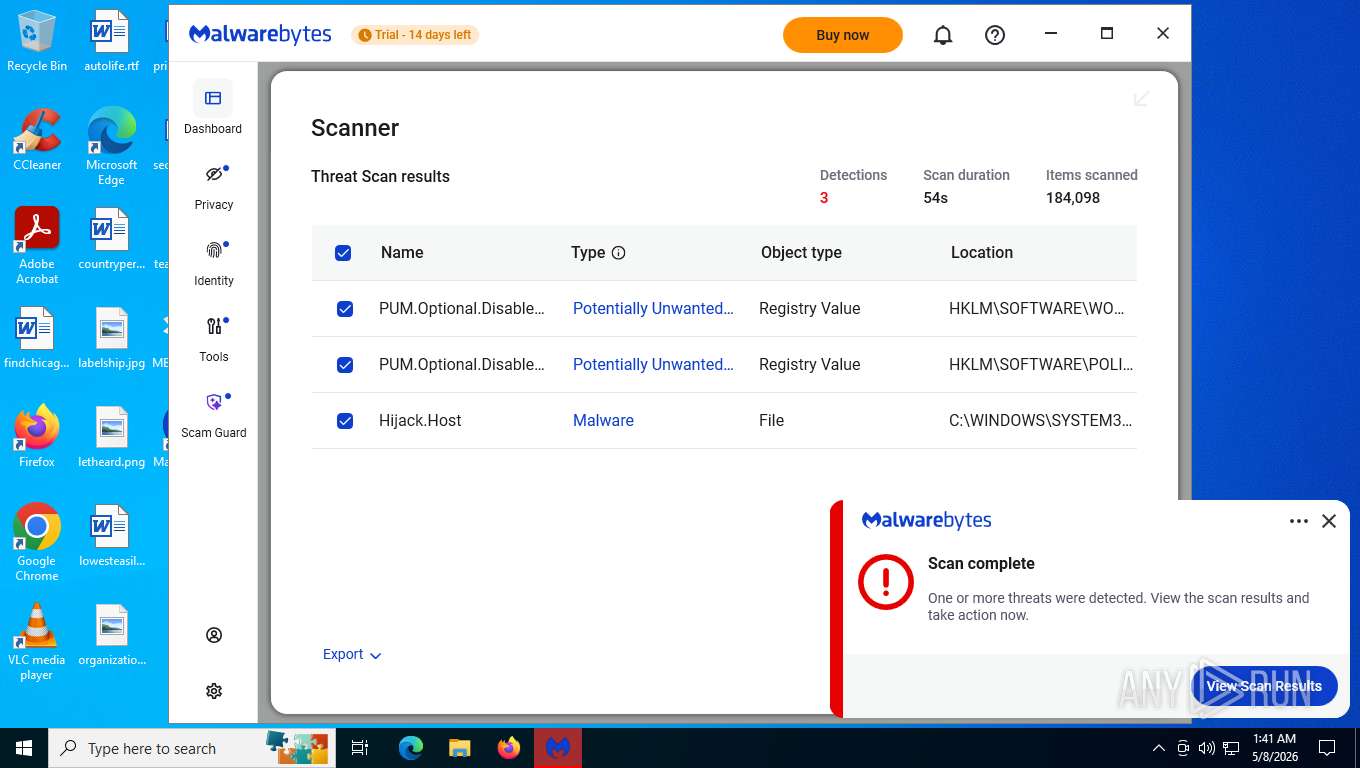Open the Tools sidebar section

(214, 338)
